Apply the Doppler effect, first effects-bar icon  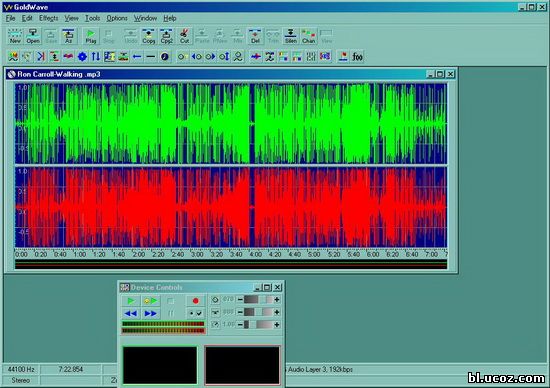pyautogui.click(x=13, y=56)
